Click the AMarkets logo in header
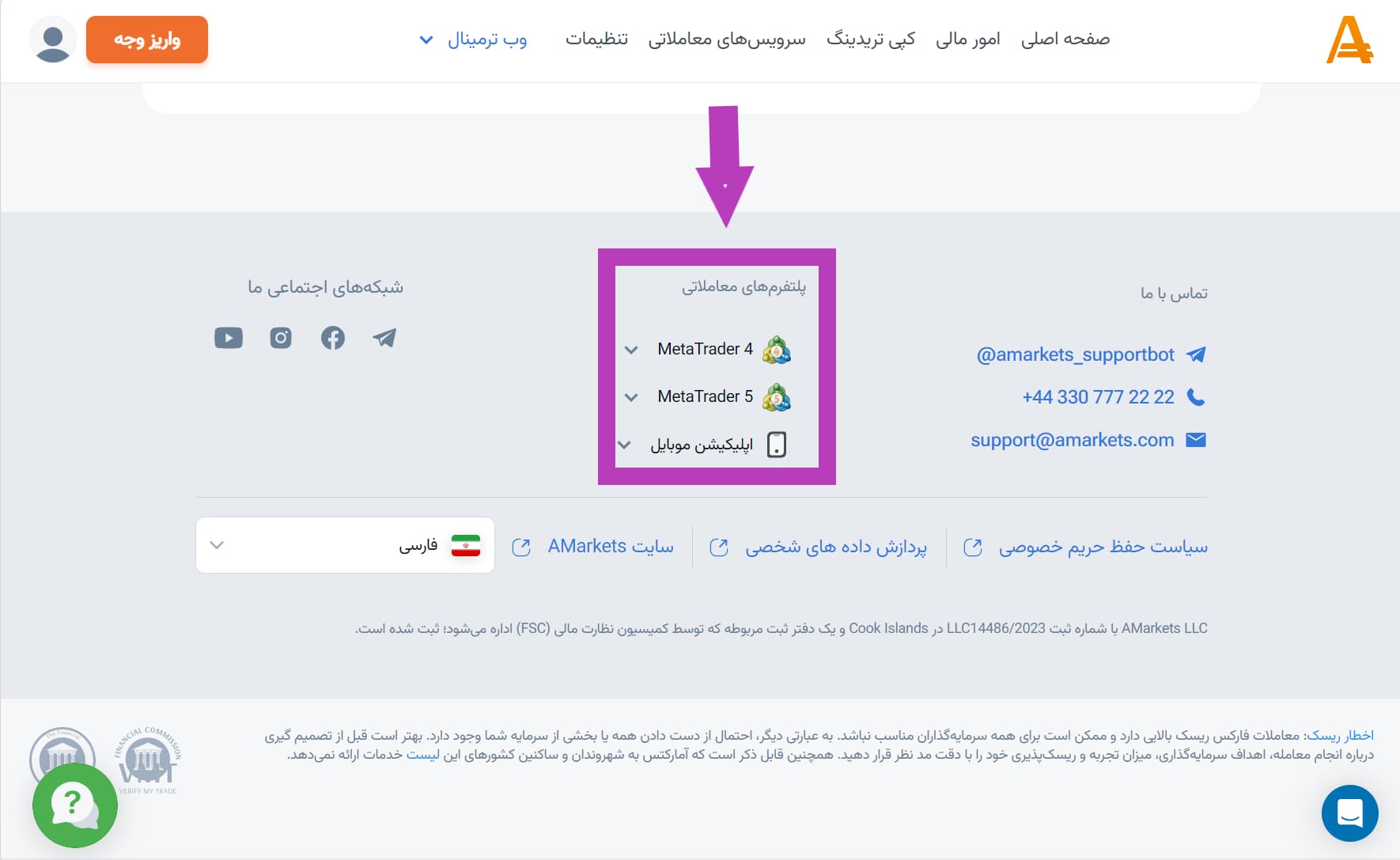This screenshot has width=1400, height=860. [x=1349, y=40]
